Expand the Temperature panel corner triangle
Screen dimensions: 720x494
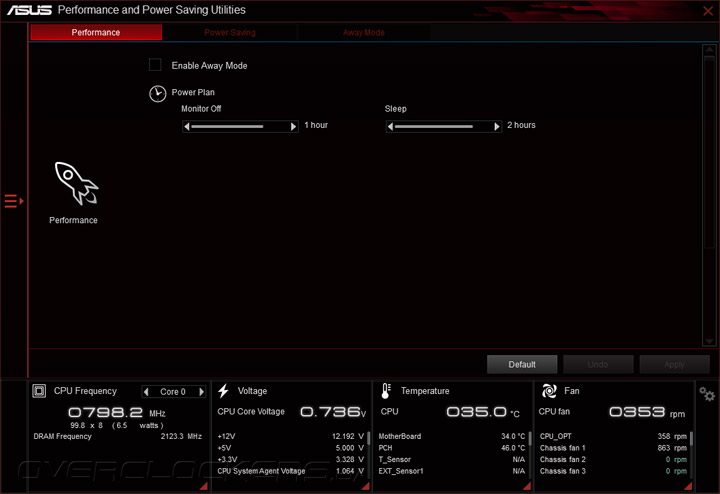point(527,486)
